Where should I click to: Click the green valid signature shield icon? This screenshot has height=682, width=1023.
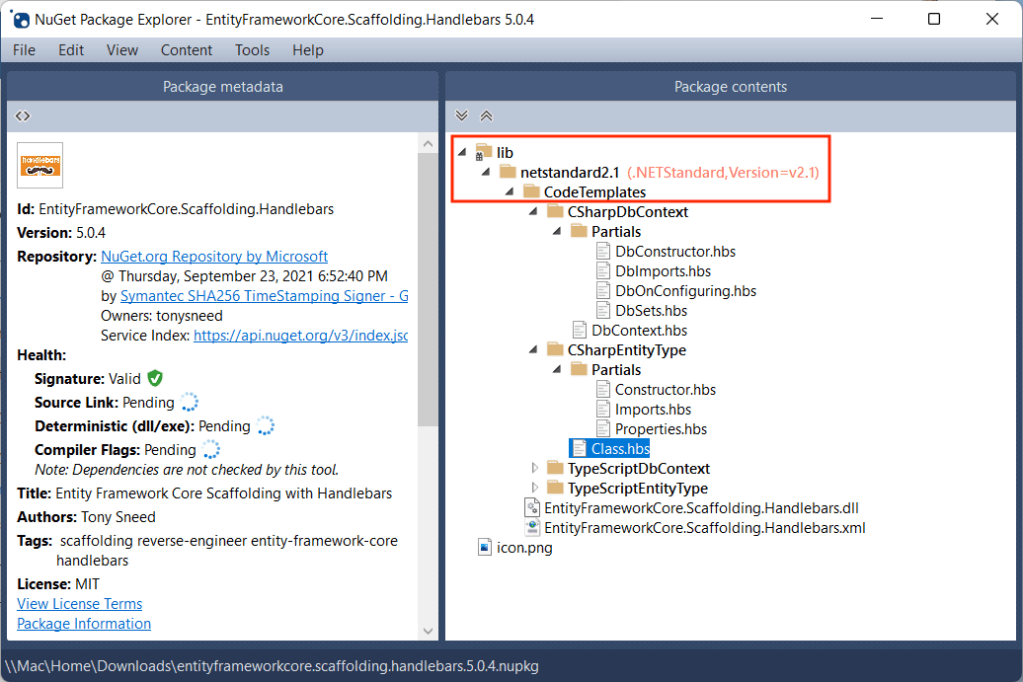[x=155, y=378]
